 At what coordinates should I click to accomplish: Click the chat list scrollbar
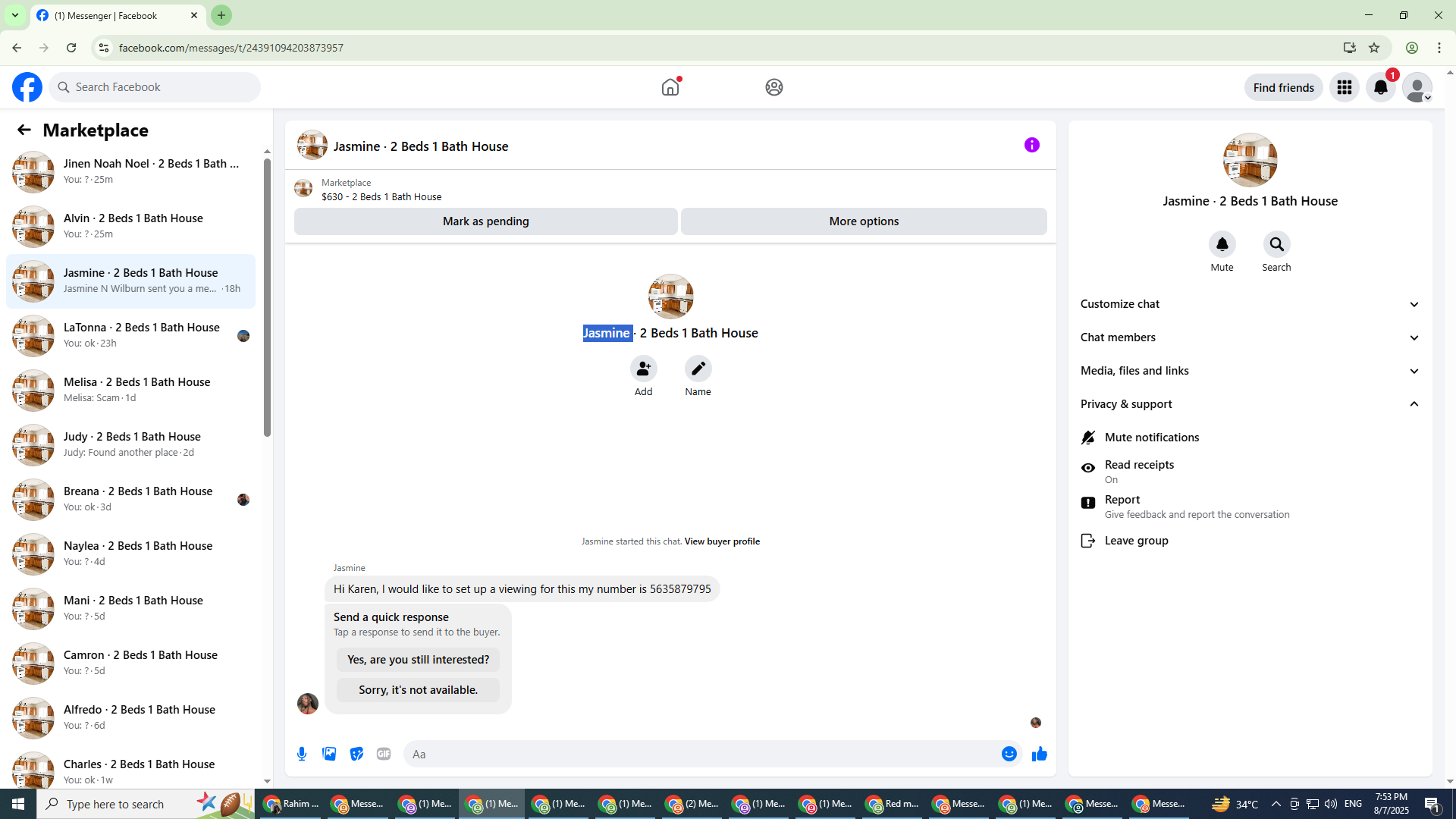point(267,297)
